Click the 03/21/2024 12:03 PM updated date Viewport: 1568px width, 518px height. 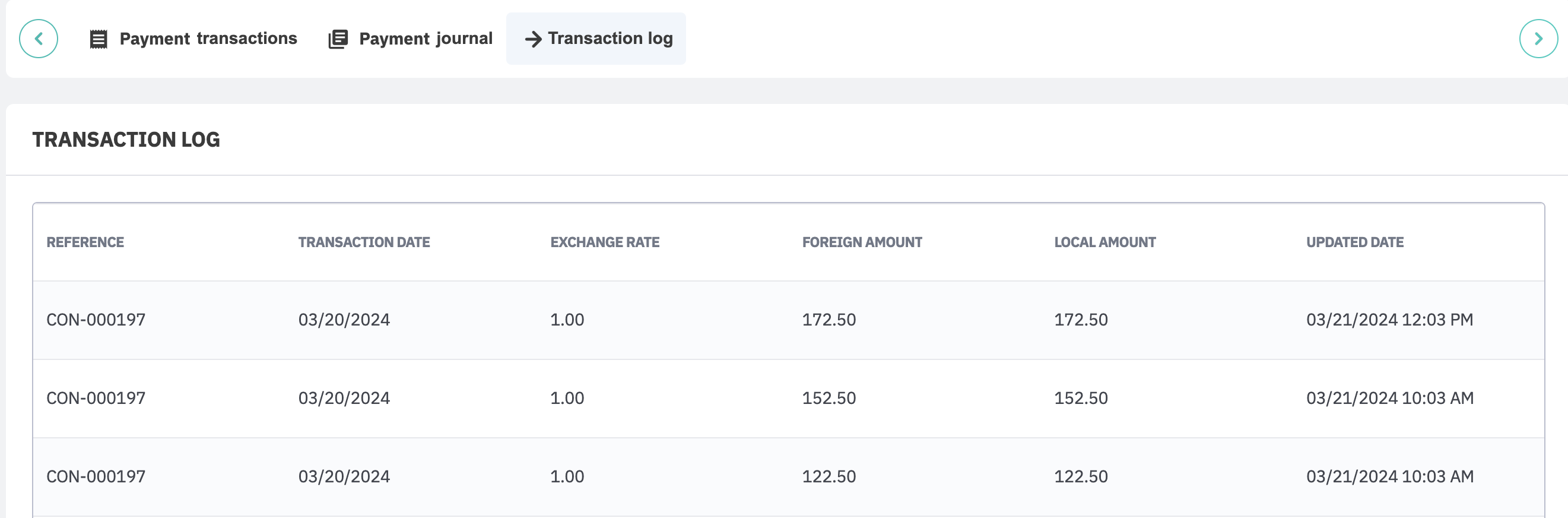pos(1389,320)
